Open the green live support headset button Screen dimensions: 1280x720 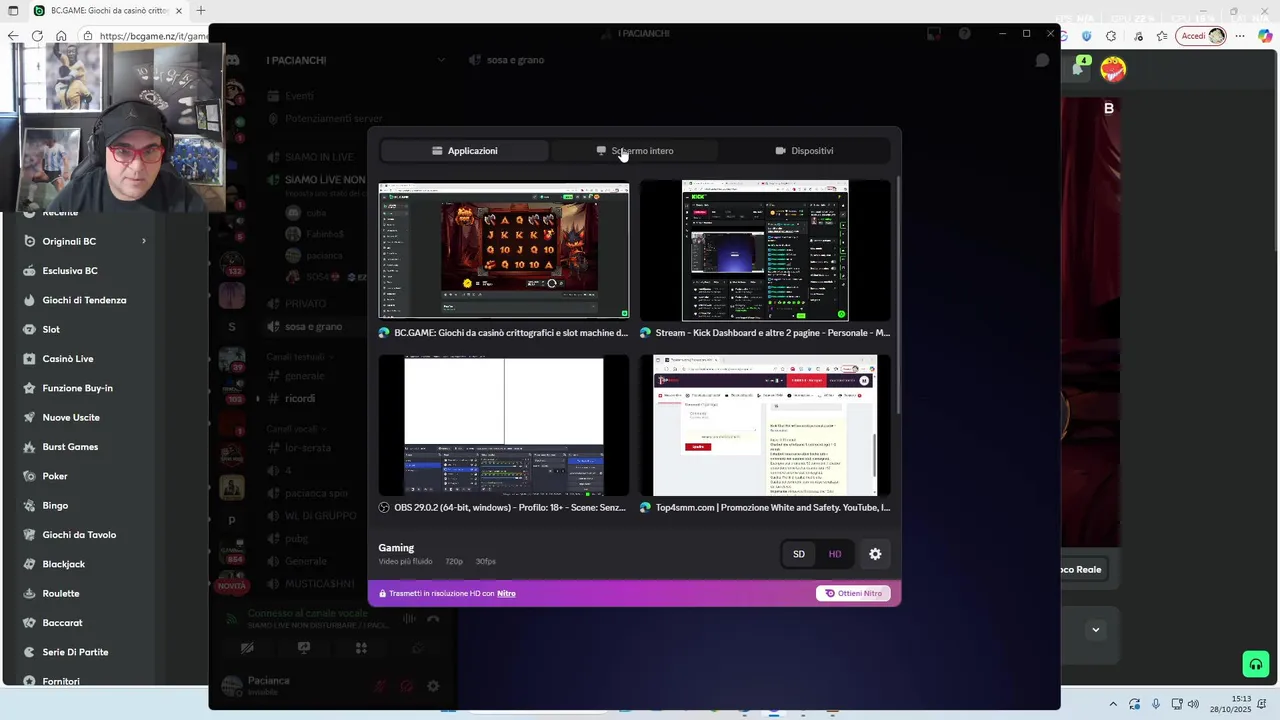pyautogui.click(x=1255, y=665)
